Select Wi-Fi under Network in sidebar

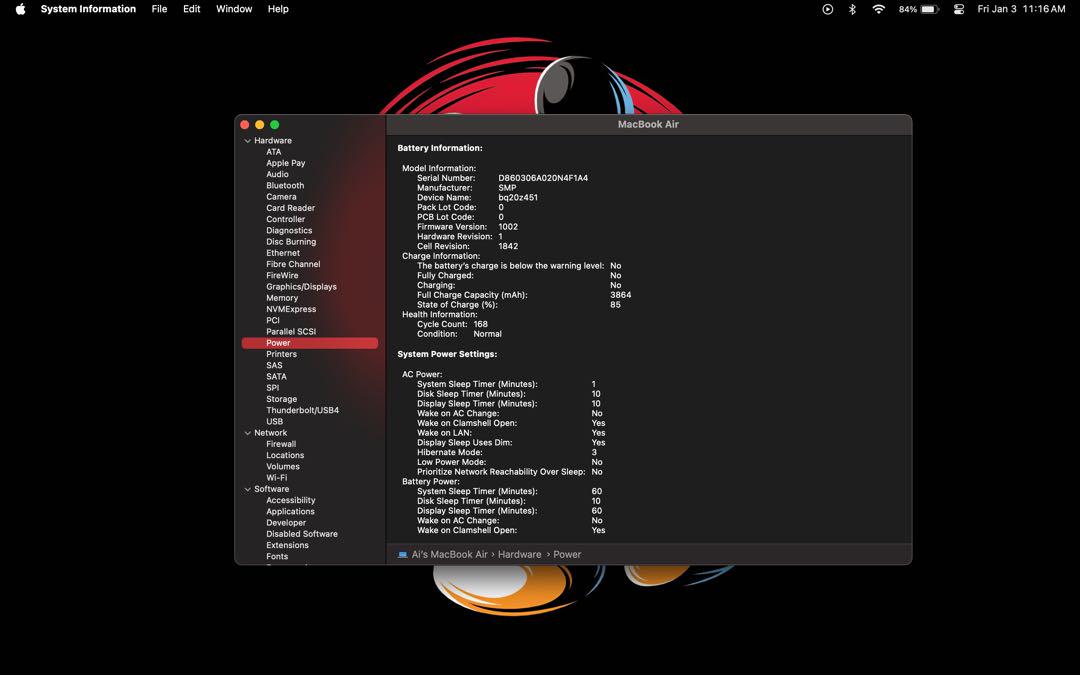[277, 478]
